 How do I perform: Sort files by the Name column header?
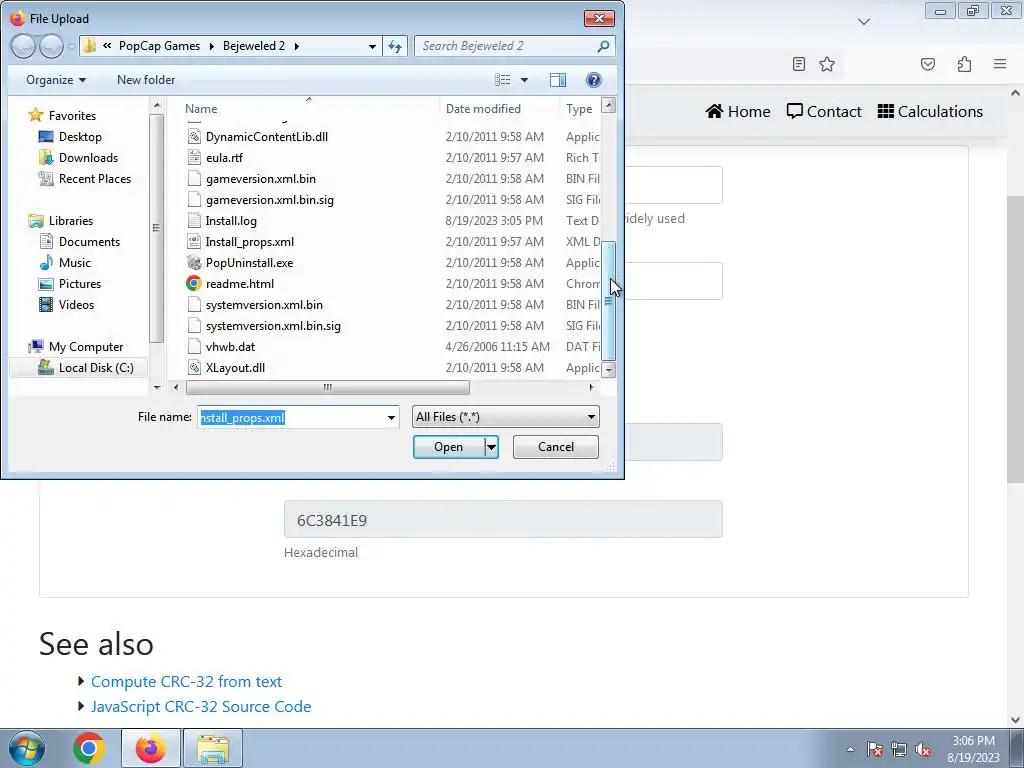pos(200,109)
